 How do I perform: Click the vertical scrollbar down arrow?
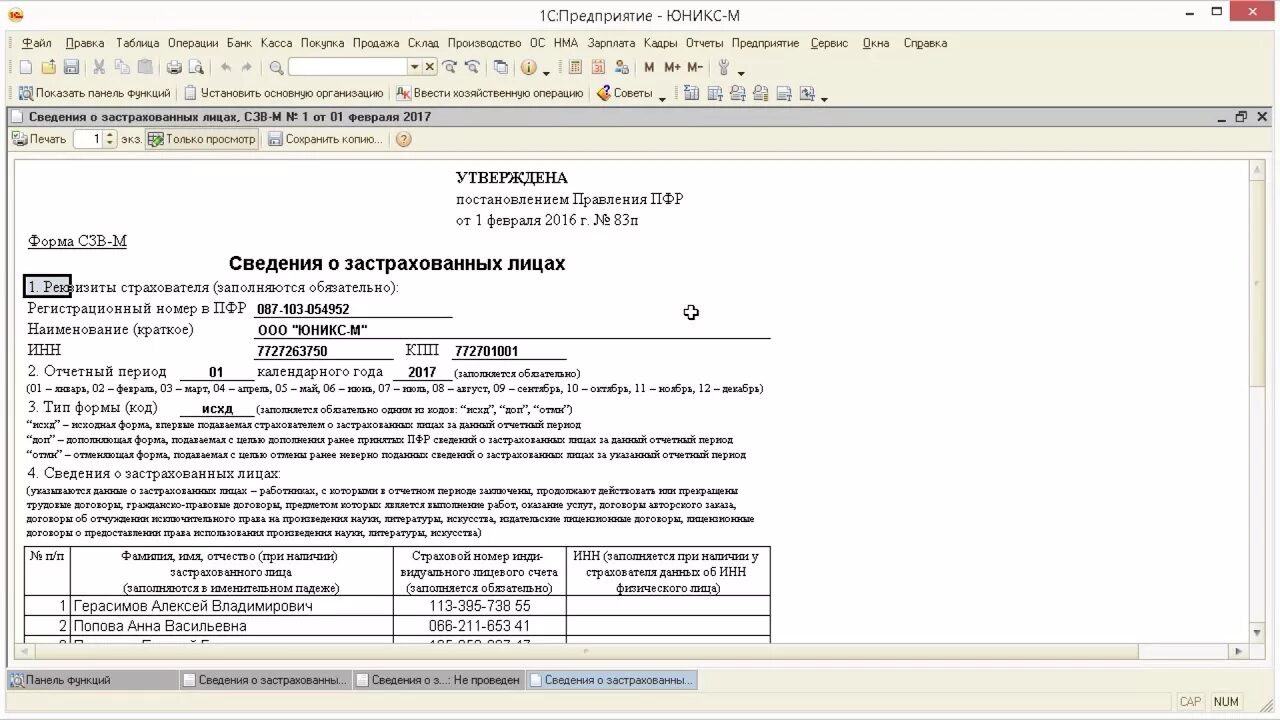1258,632
